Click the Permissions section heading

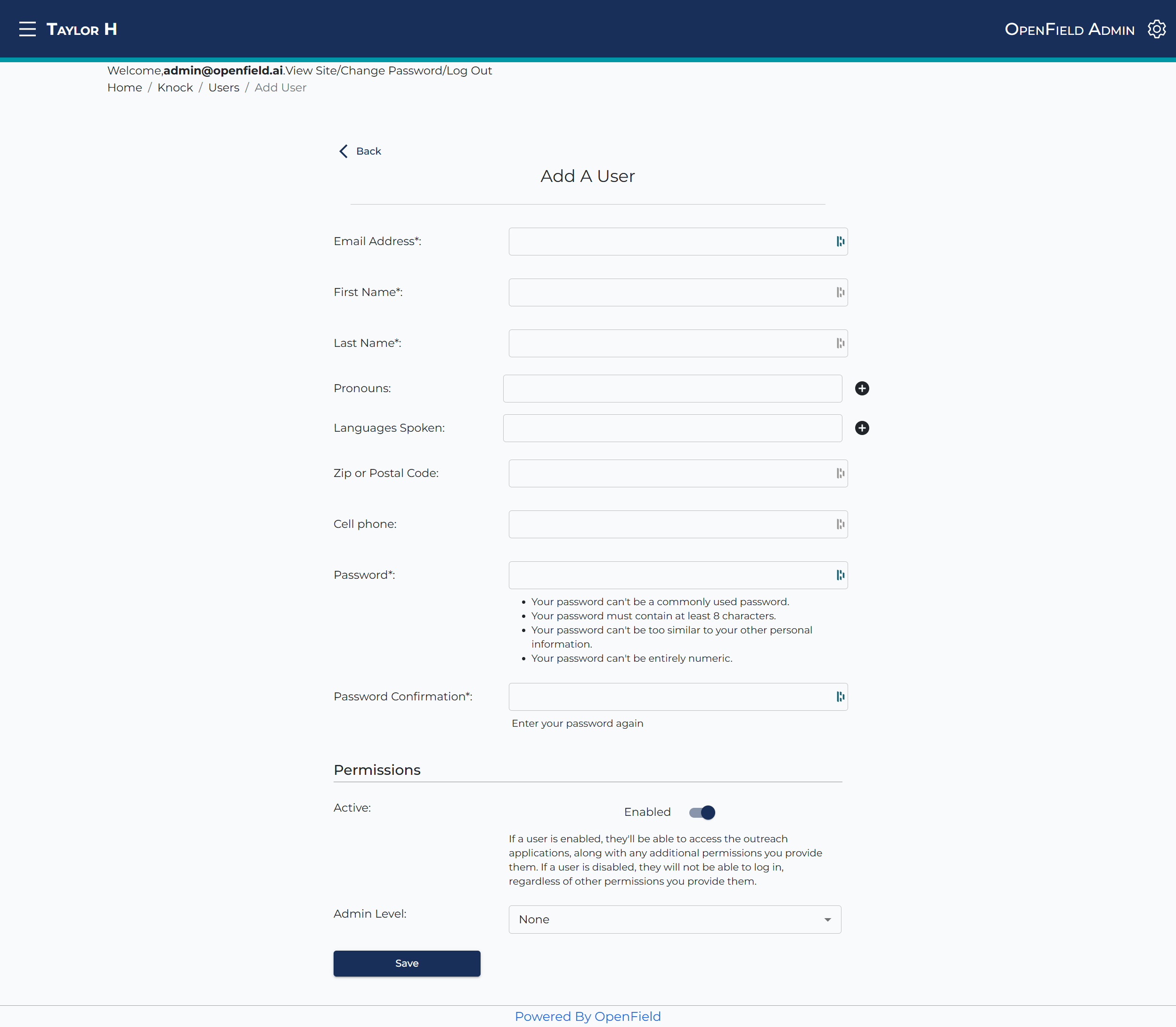point(377,770)
